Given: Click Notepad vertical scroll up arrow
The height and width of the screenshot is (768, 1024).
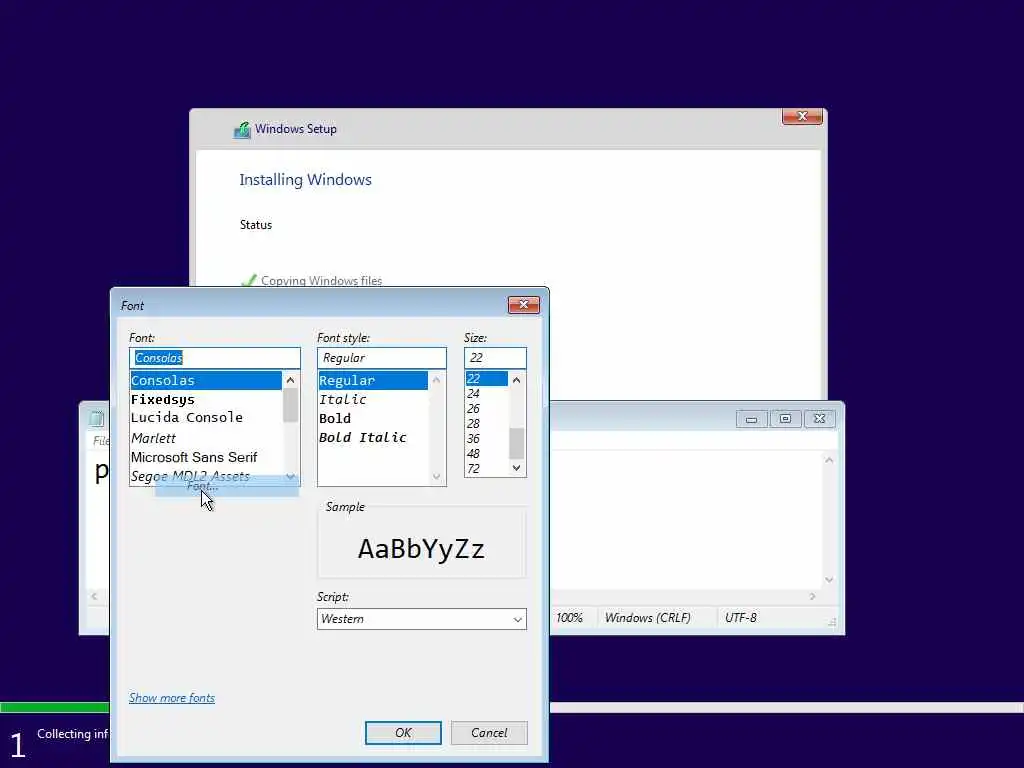Looking at the screenshot, I should point(829,460).
